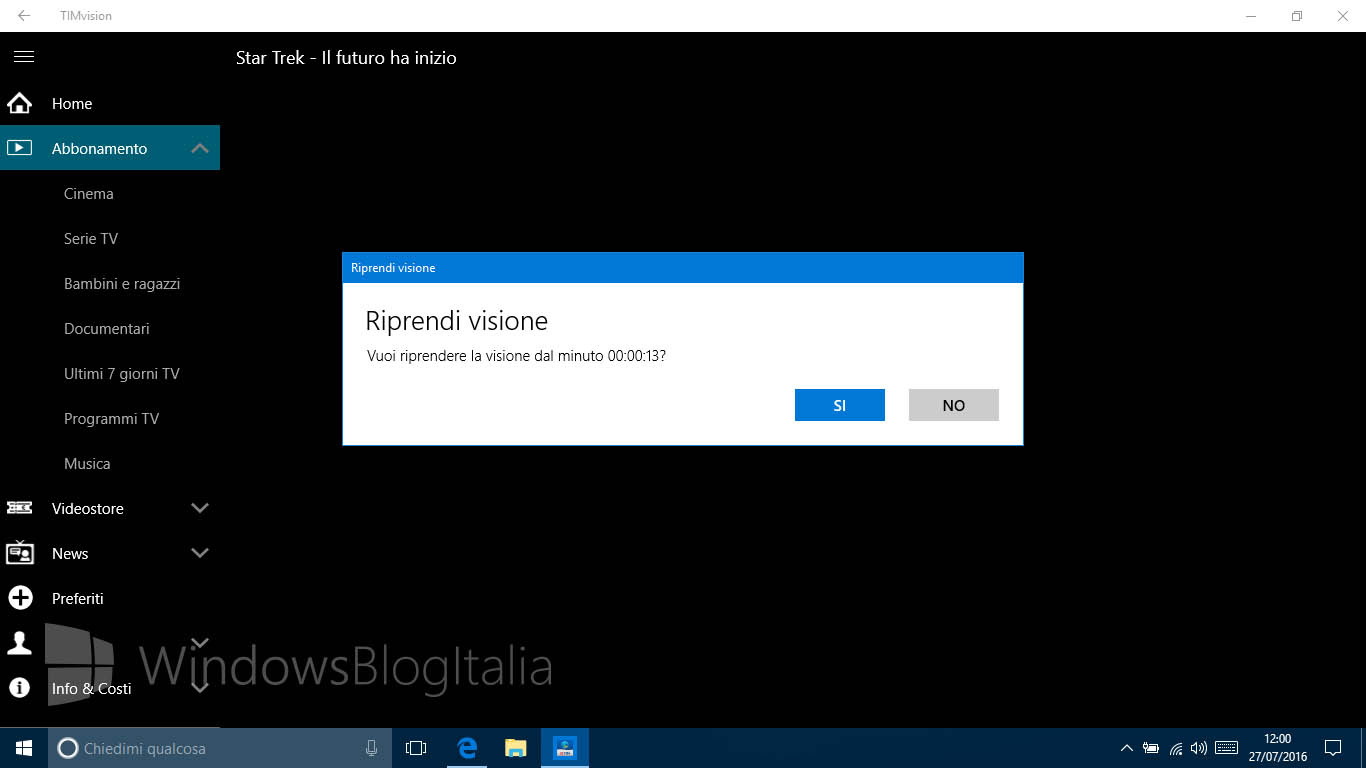Click the Preferiti plus icon
Image resolution: width=1366 pixels, height=768 pixels.
click(x=20, y=598)
